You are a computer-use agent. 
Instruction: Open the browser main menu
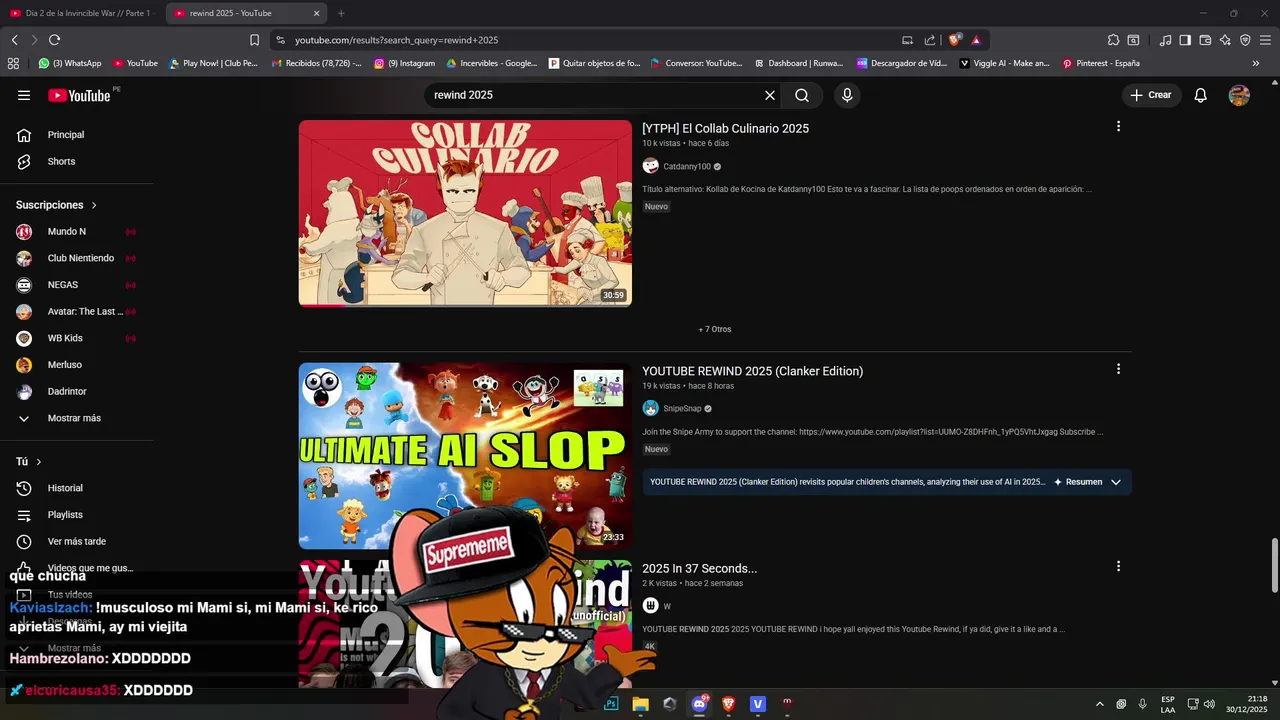tap(1266, 40)
